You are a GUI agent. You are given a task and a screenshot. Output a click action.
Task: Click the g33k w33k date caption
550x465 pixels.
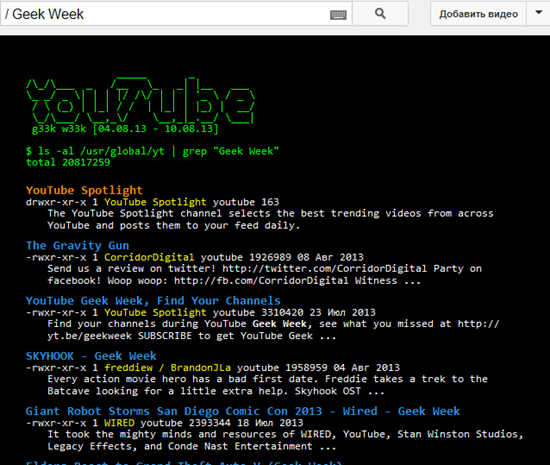[125, 129]
